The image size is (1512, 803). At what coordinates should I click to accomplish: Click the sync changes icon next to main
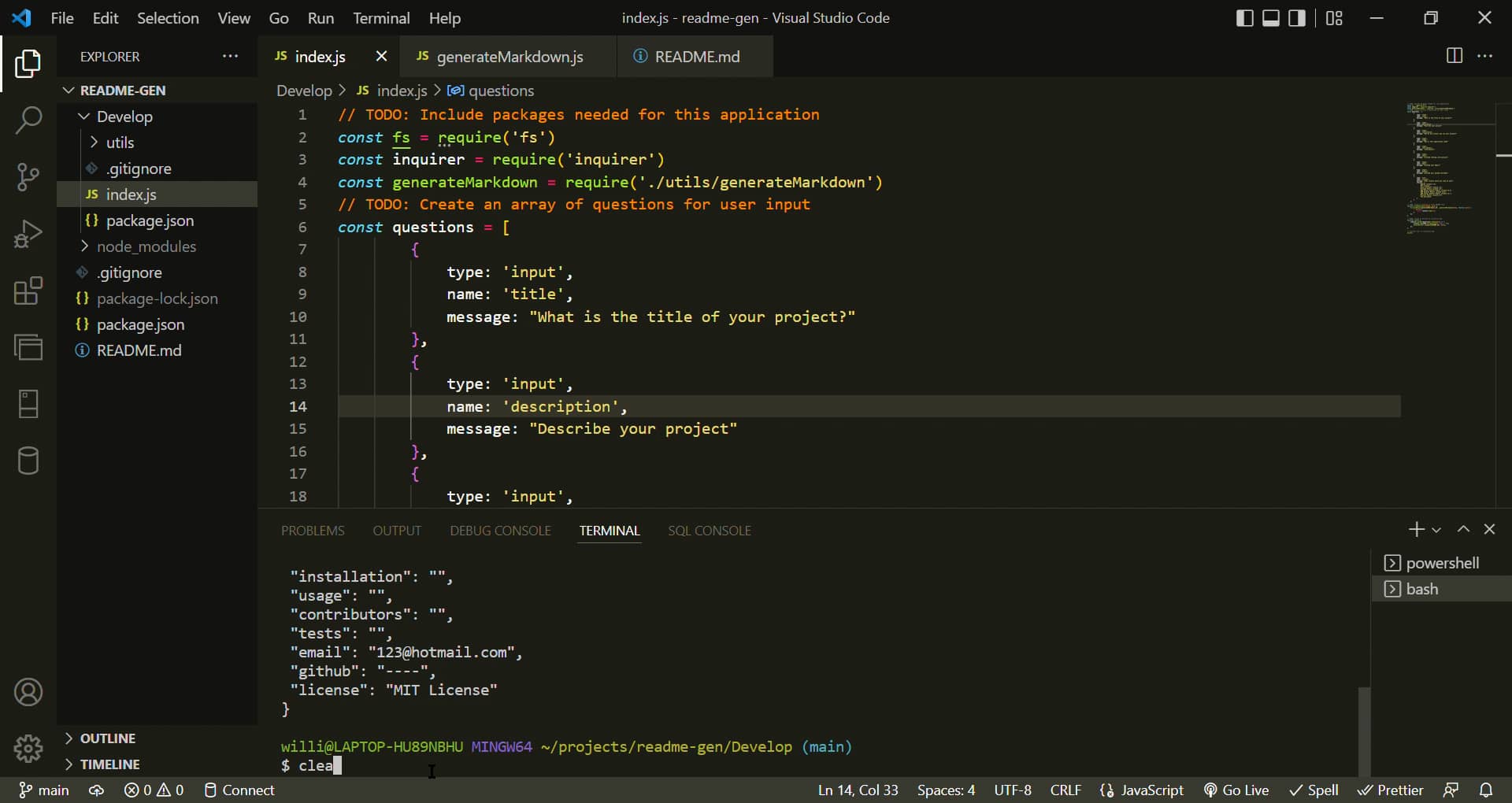[96, 790]
